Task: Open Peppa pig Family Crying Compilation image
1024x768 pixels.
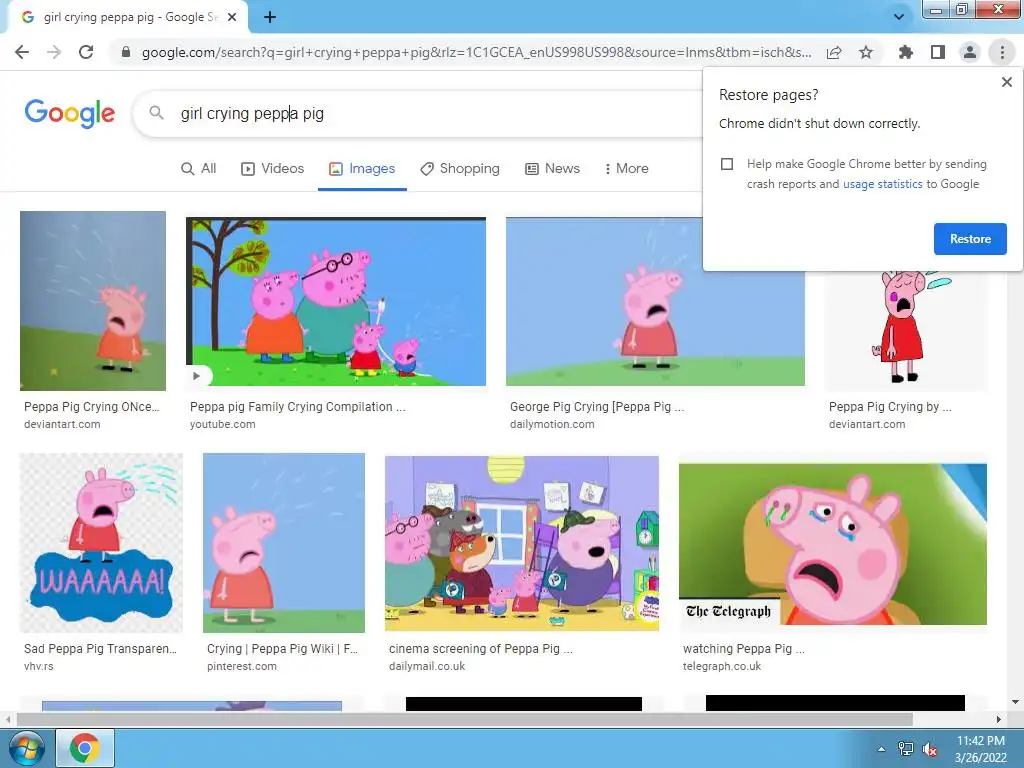Action: (x=336, y=301)
